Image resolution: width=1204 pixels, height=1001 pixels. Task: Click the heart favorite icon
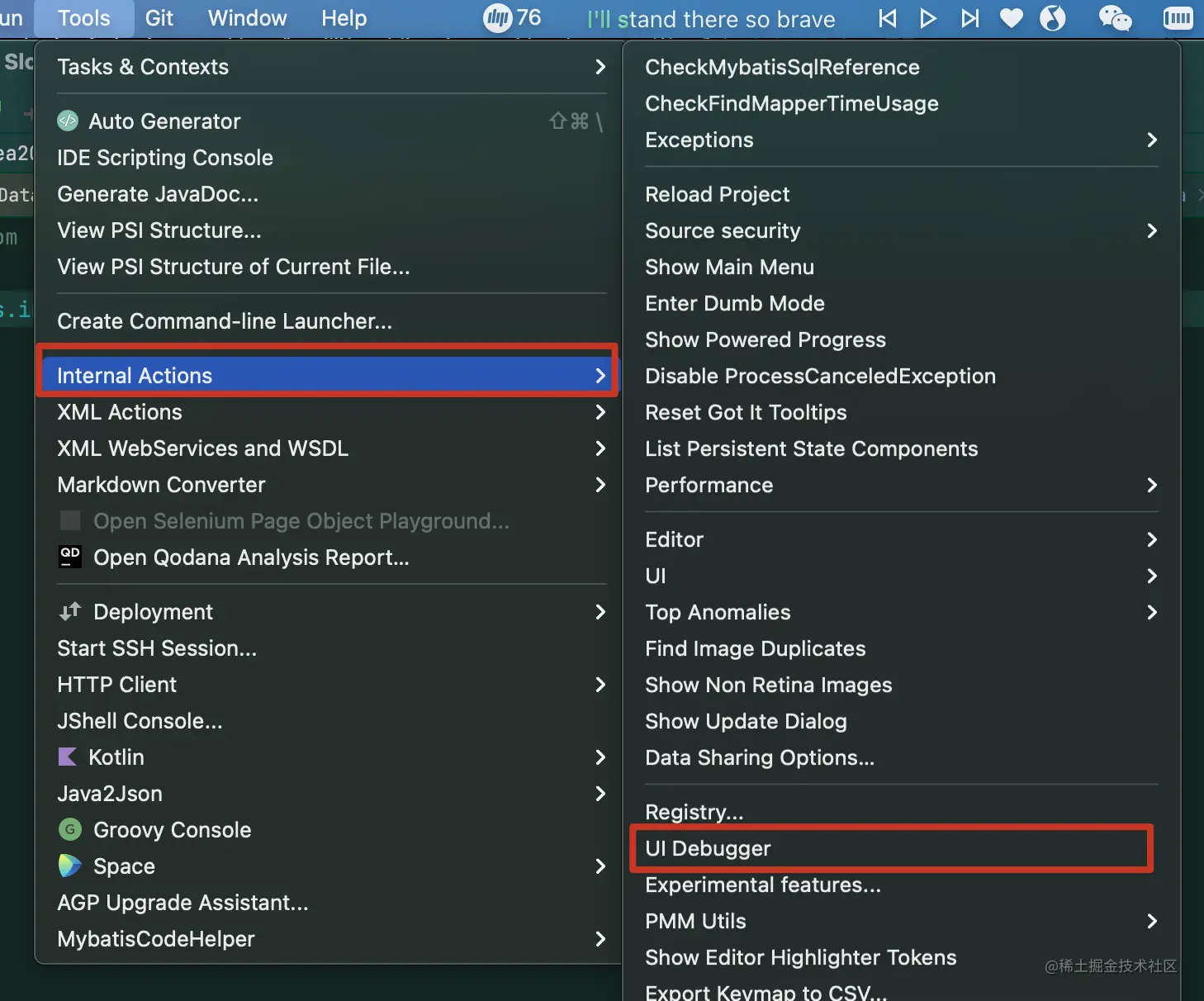(x=1012, y=18)
